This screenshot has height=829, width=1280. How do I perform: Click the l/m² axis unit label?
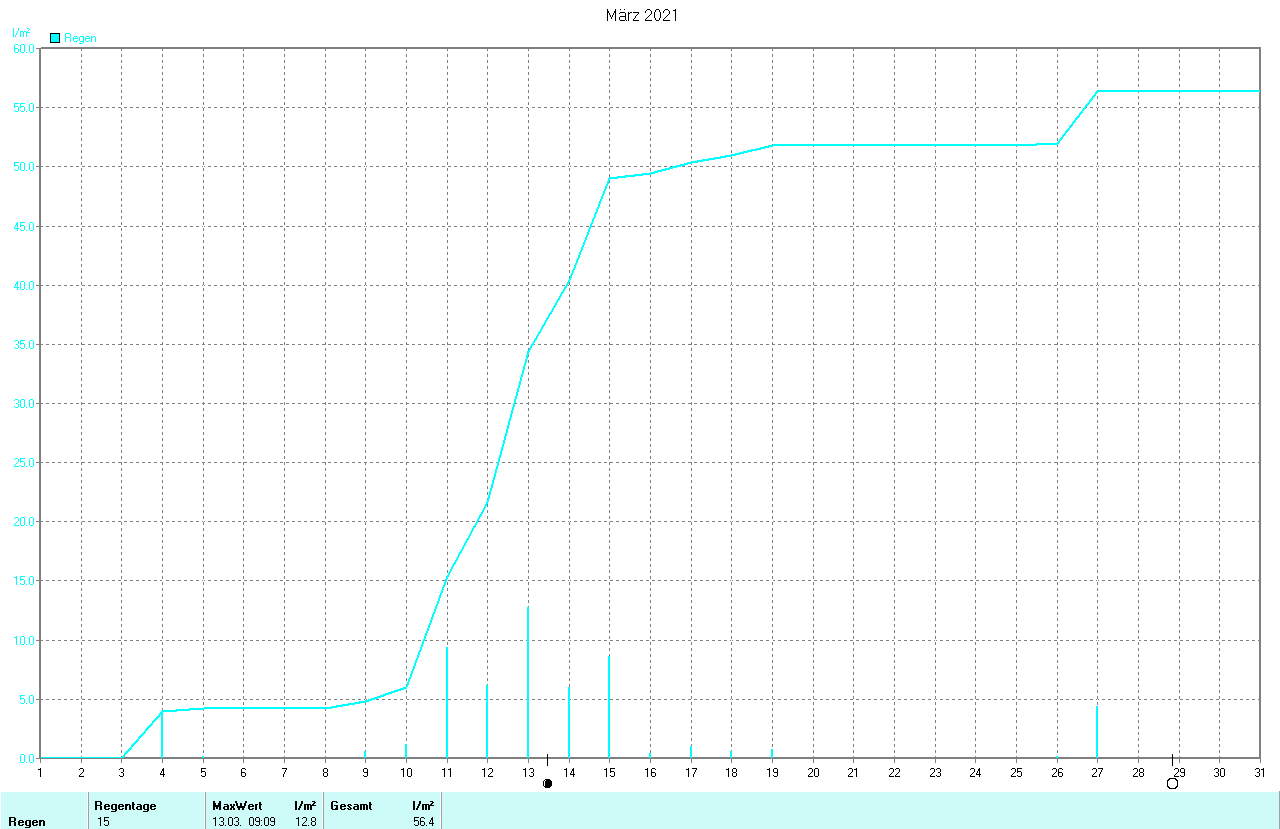tap(21, 33)
